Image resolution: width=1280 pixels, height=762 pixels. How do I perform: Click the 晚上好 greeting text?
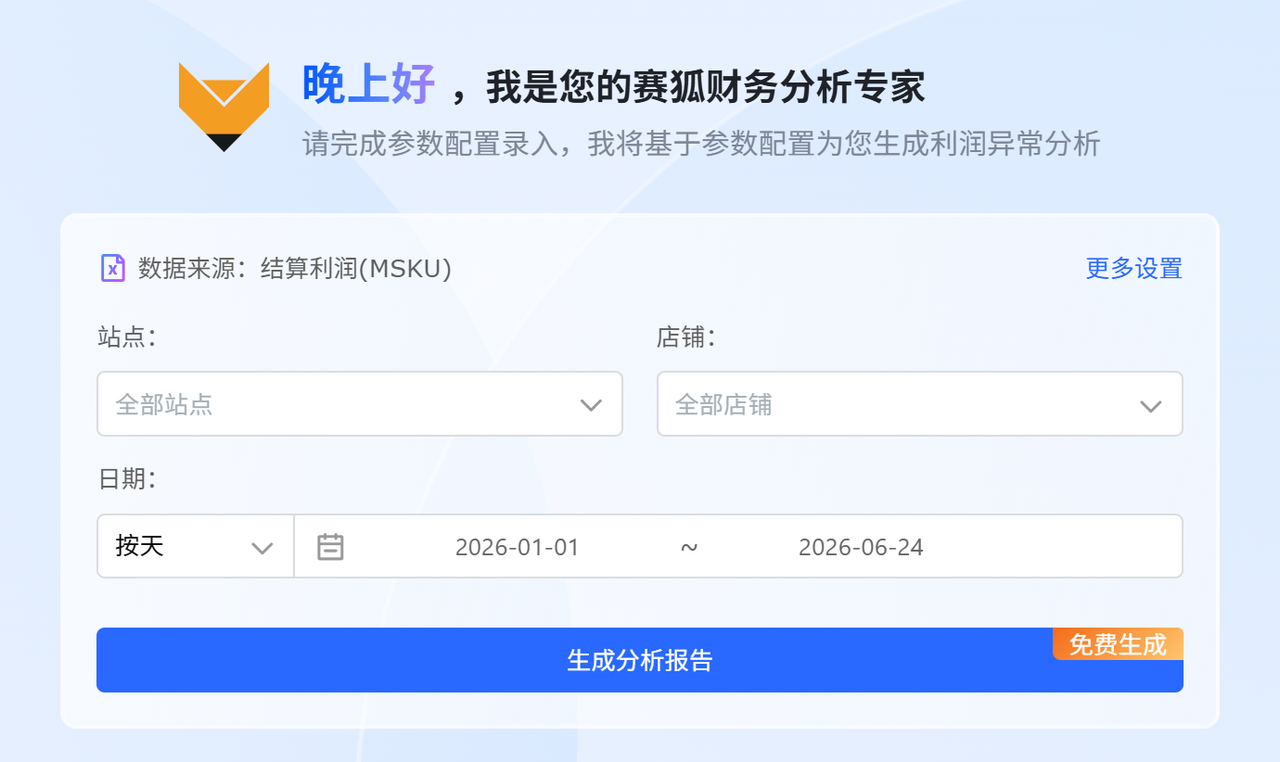coord(369,86)
